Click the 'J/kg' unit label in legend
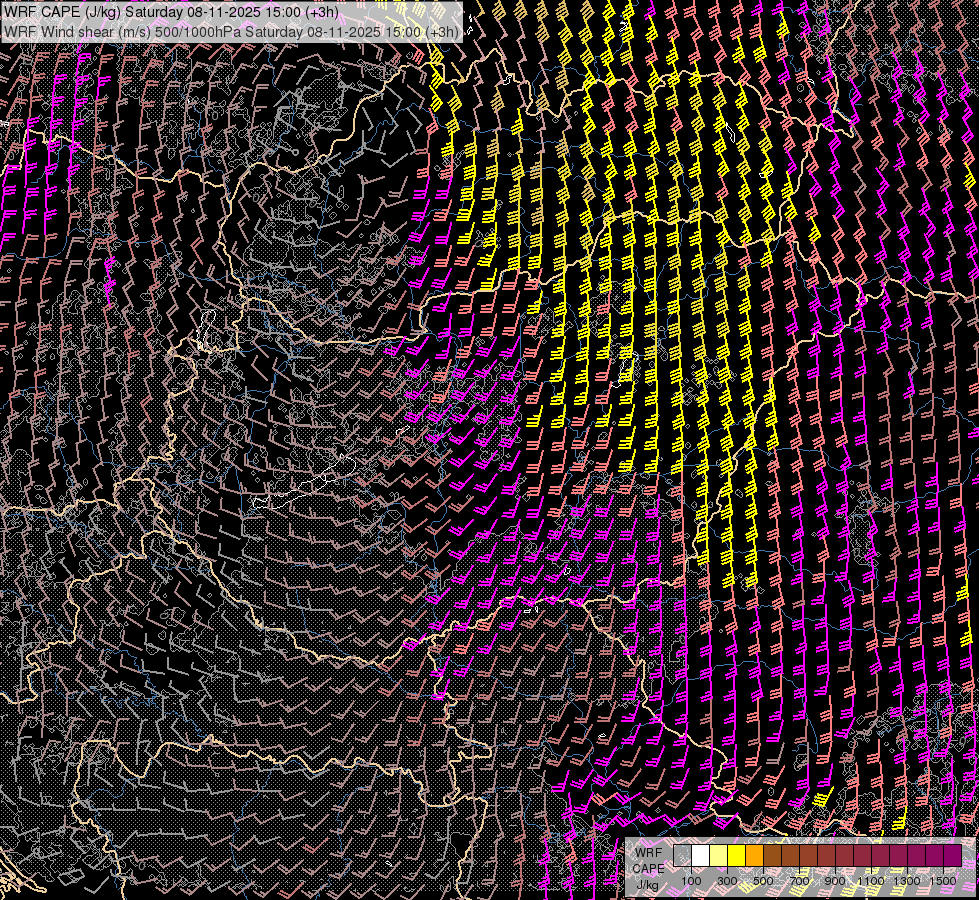Viewport: 979px width, 900px height. [x=648, y=885]
